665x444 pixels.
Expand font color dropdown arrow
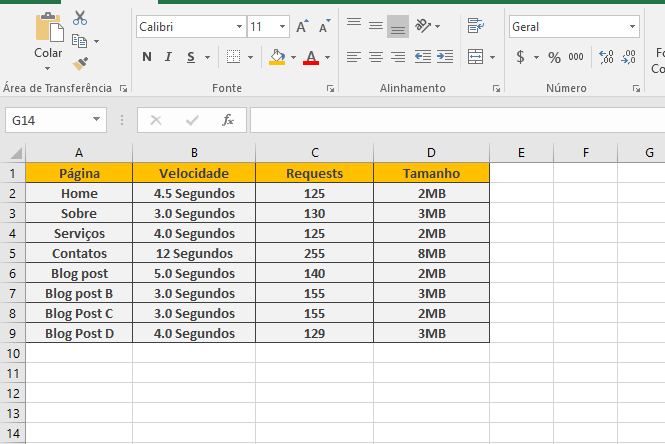pos(327,57)
